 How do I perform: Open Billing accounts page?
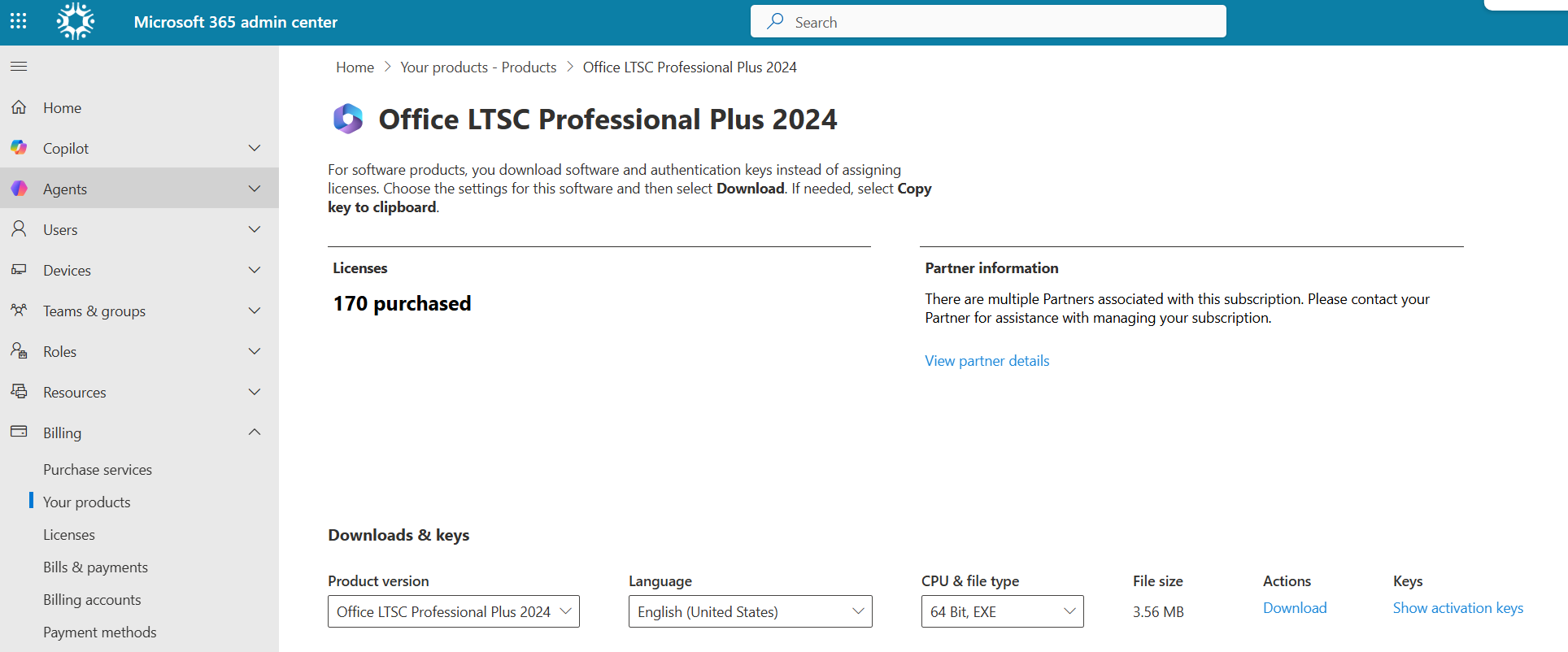(x=92, y=599)
